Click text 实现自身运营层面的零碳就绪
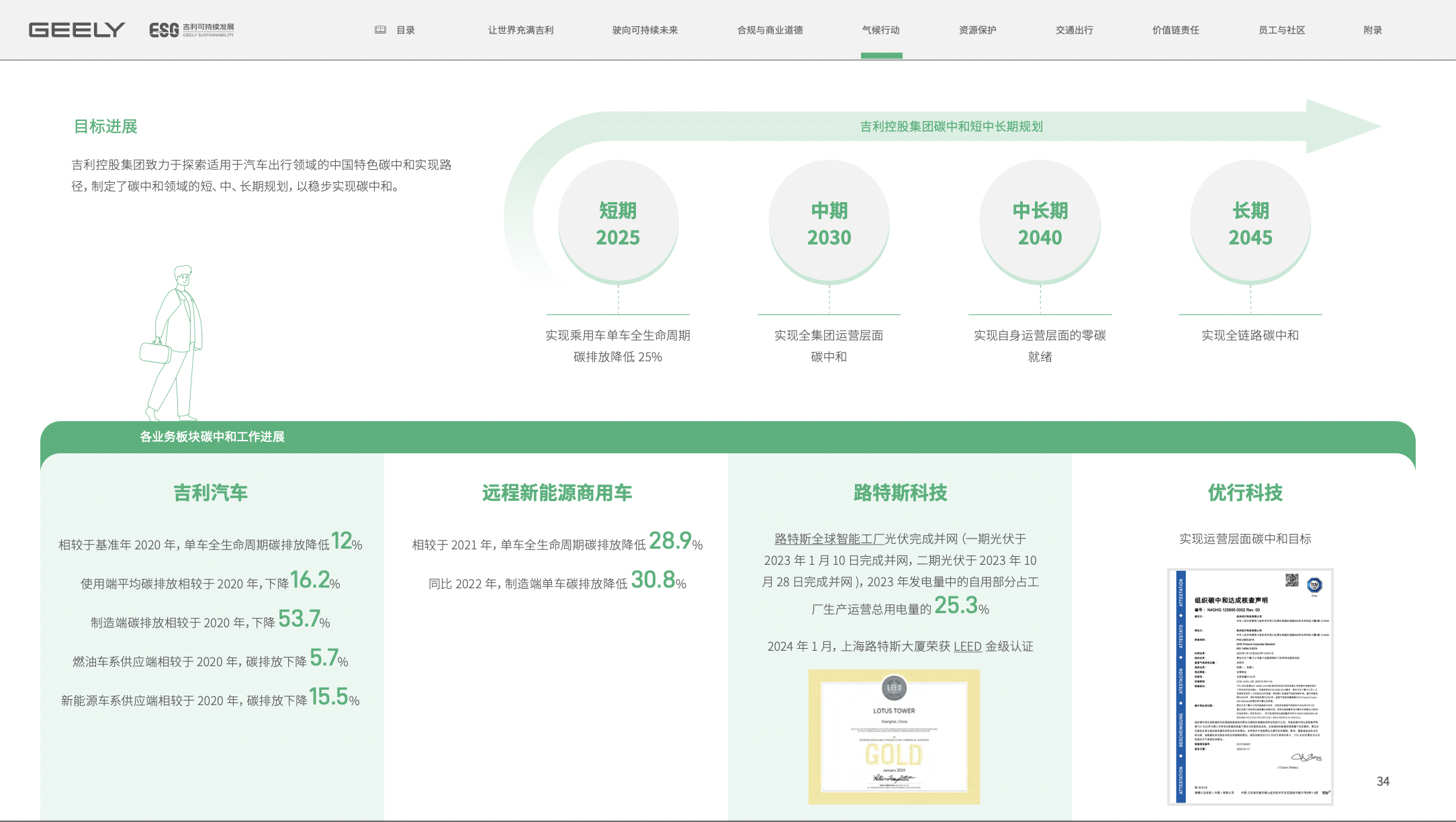The image size is (1456, 822). point(1040,346)
